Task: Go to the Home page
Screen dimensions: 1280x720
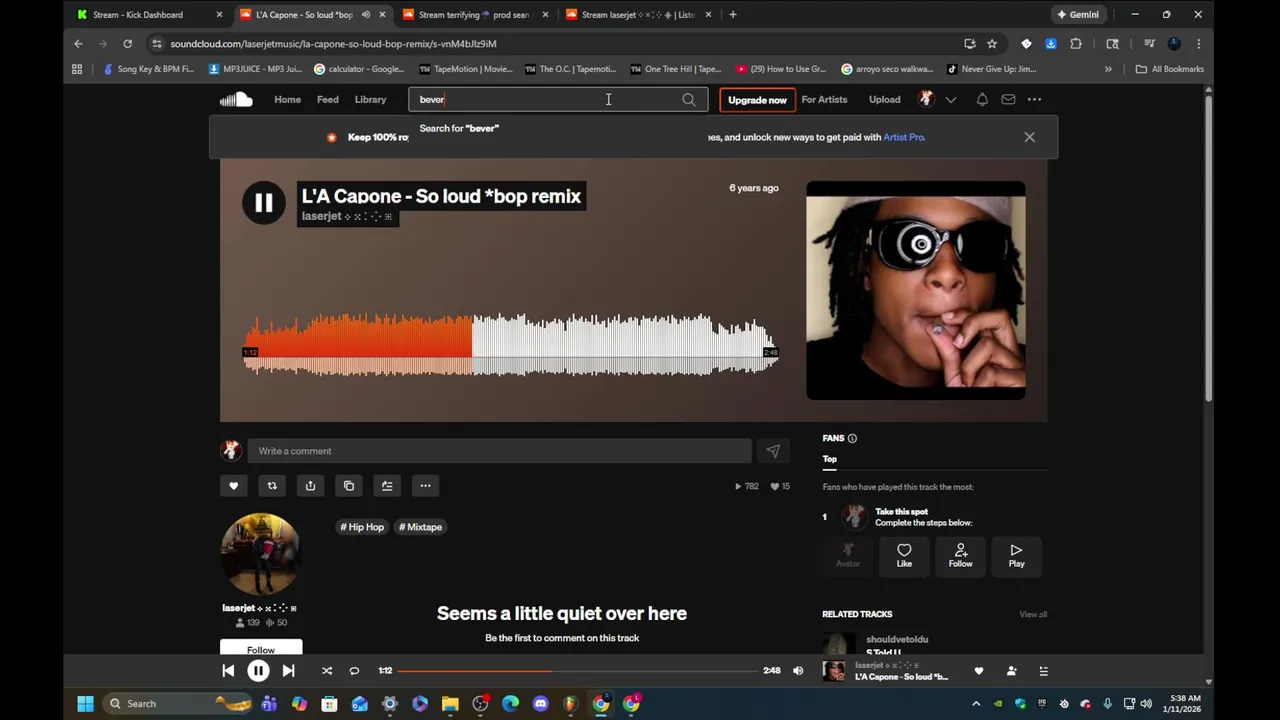Action: point(287,99)
